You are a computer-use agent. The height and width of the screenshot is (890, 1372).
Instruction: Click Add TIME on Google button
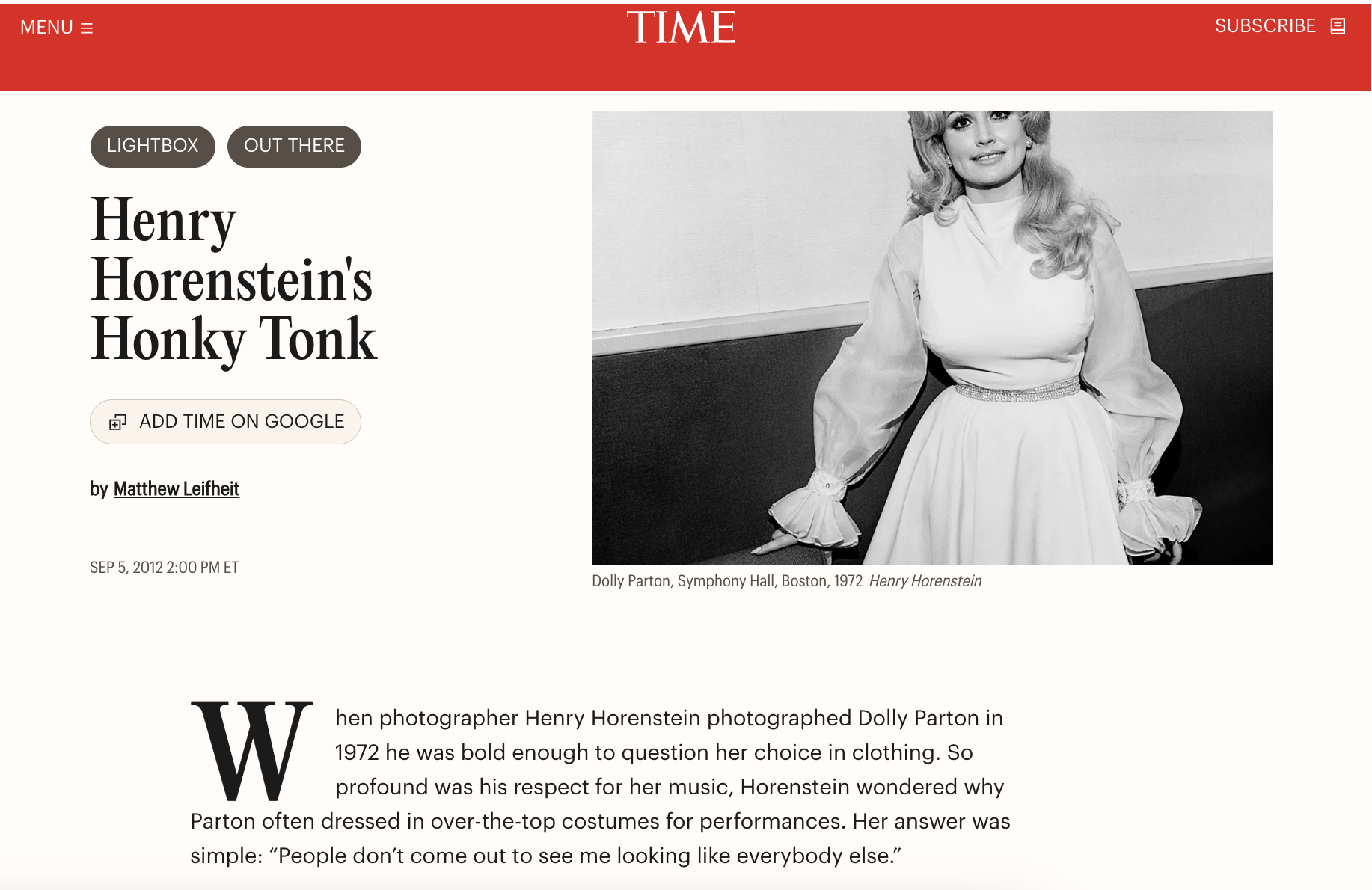point(225,422)
